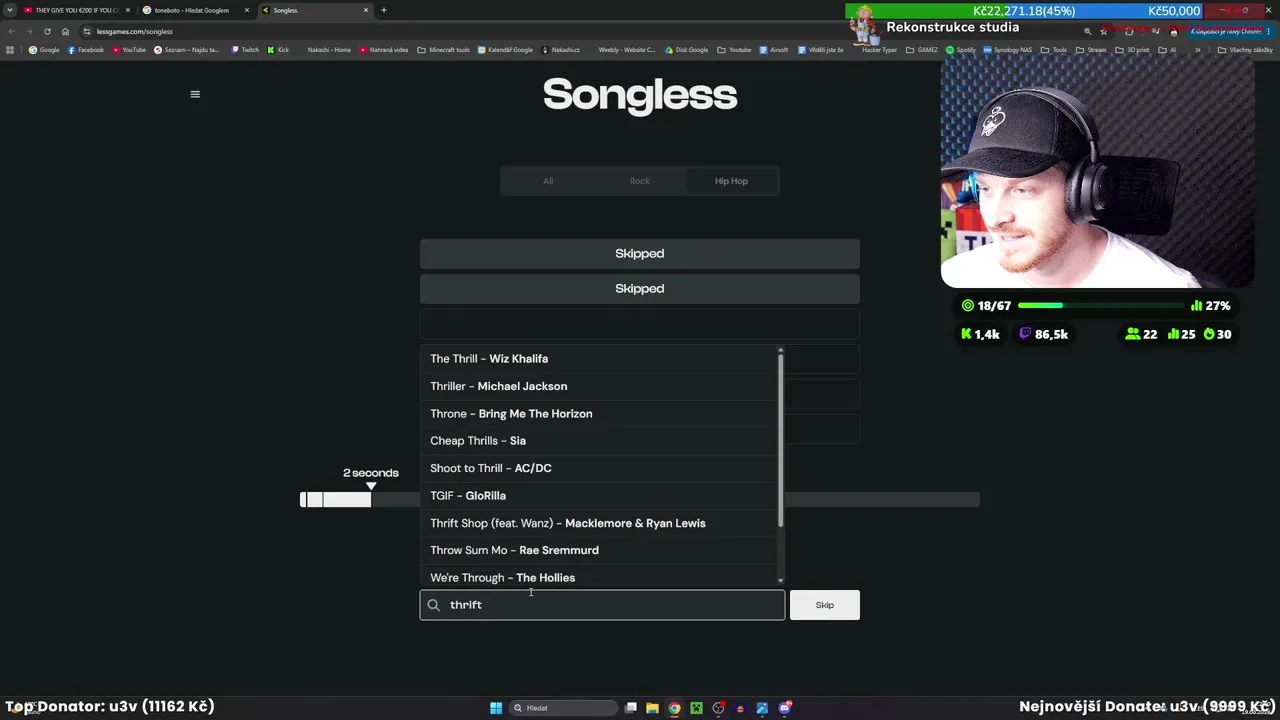The height and width of the screenshot is (720, 1280).
Task: Open the YouTube bookmark
Action: point(129,50)
